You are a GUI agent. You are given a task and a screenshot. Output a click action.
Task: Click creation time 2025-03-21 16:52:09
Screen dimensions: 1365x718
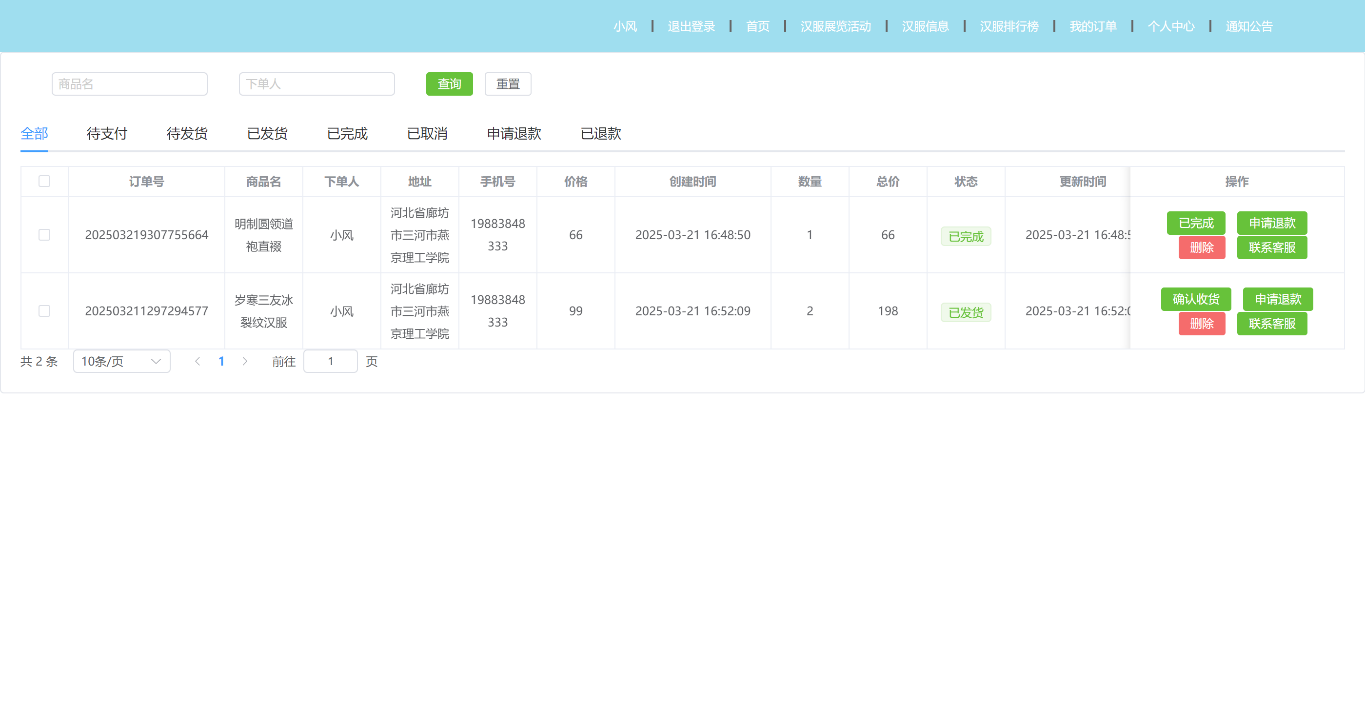click(x=693, y=311)
